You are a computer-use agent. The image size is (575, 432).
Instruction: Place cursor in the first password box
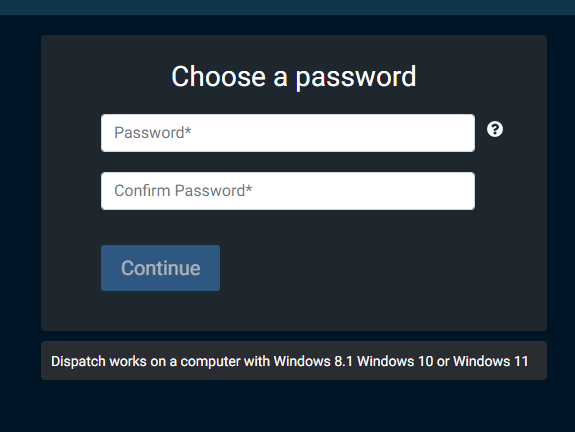tap(288, 133)
